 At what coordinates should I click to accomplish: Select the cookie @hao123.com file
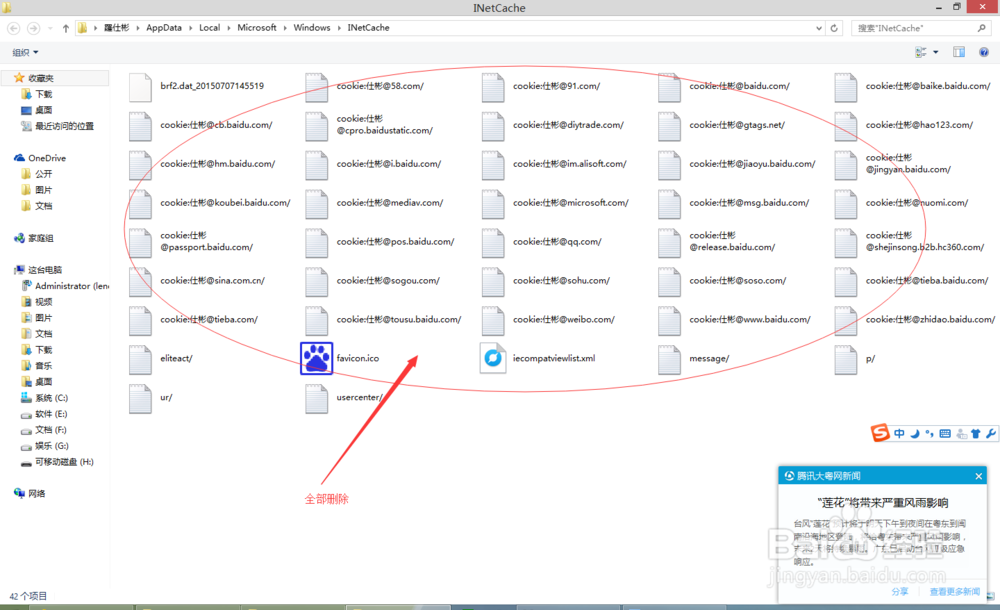(x=904, y=126)
